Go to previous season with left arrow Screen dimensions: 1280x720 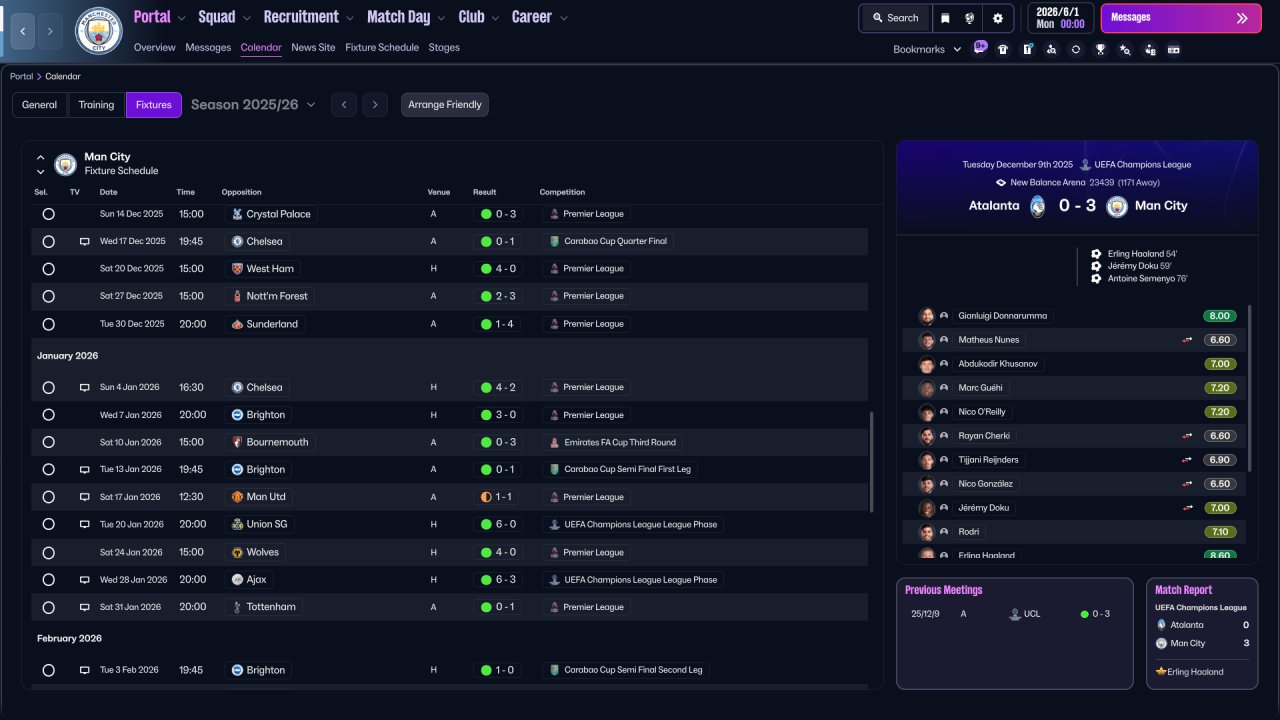(344, 105)
